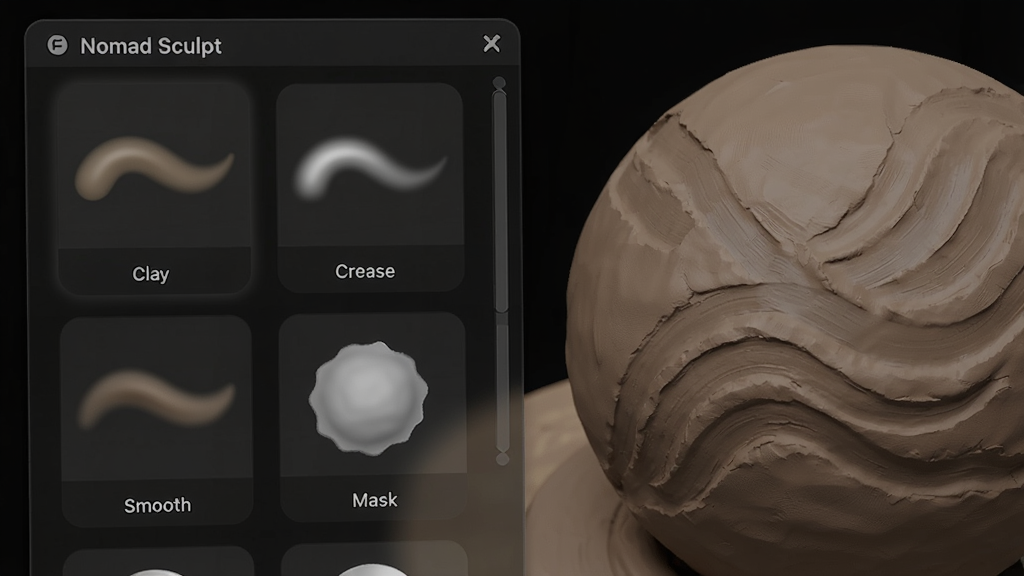This screenshot has width=1024, height=576.
Task: Open the partially visible bottom-right brush tile
Action: pos(374,560)
